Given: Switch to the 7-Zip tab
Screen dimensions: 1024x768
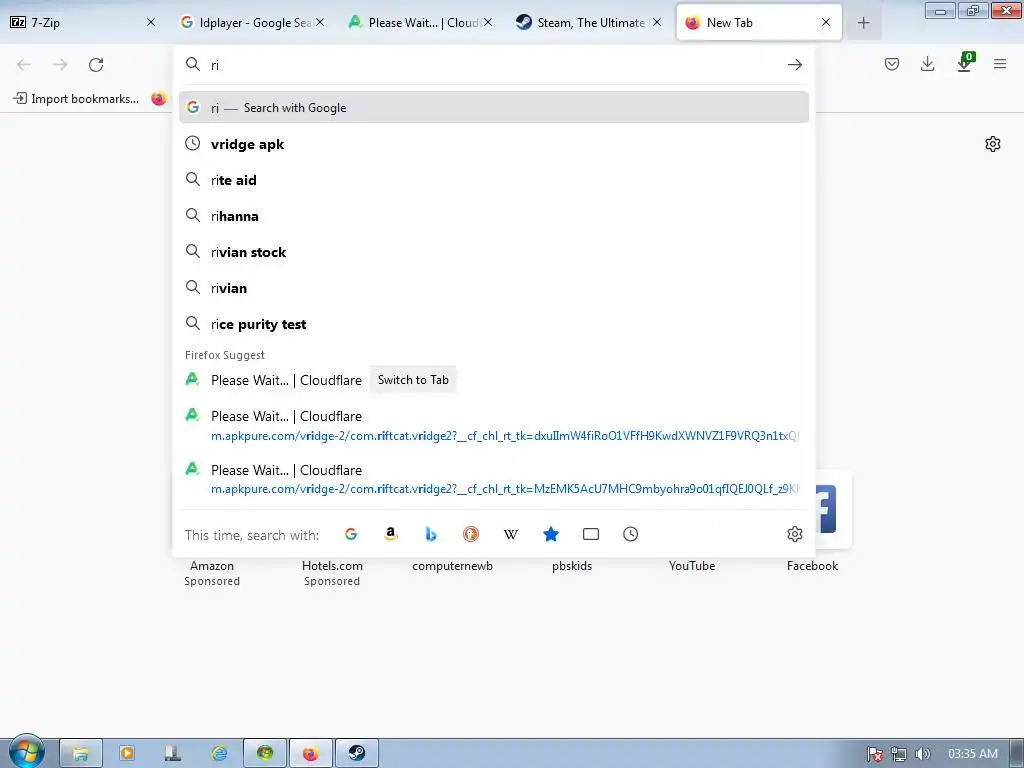Looking at the screenshot, I should pyautogui.click(x=83, y=22).
